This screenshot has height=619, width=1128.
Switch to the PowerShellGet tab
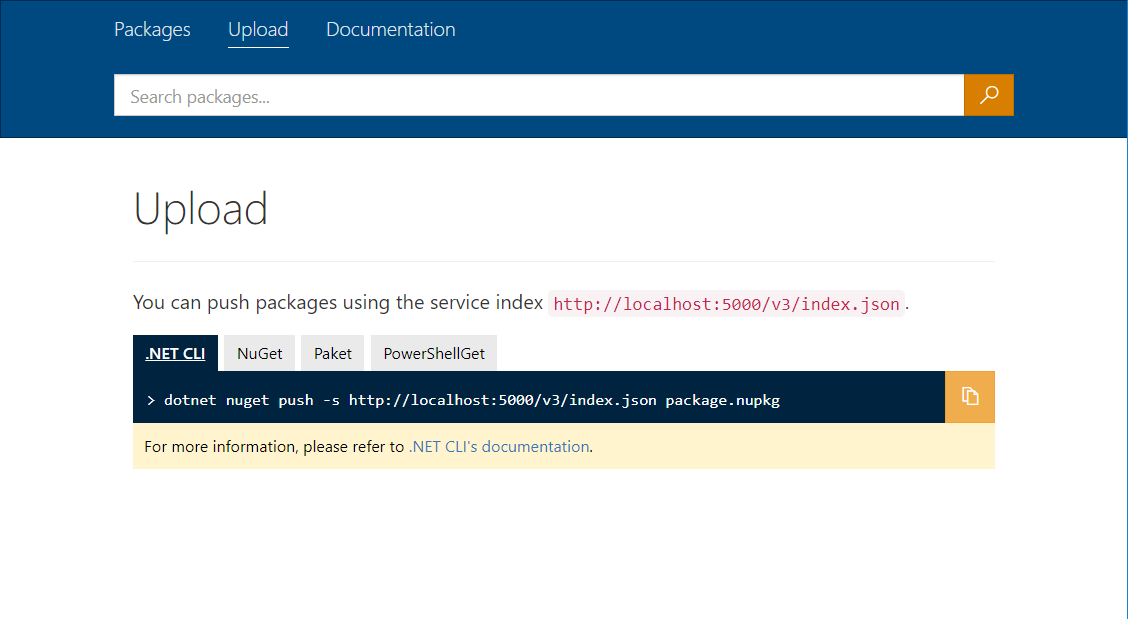pyautogui.click(x=434, y=353)
